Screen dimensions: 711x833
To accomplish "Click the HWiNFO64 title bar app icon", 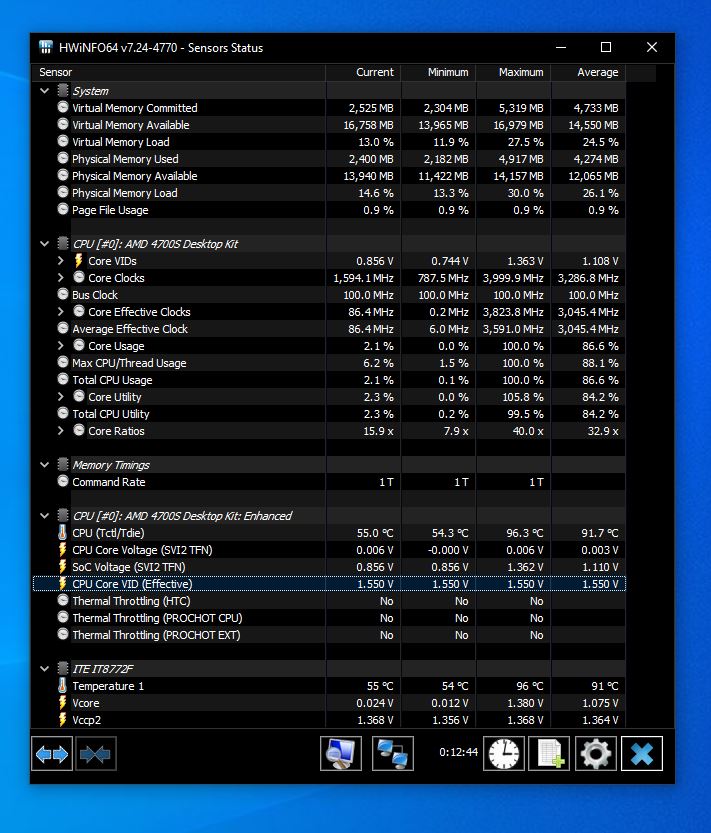I will [x=46, y=47].
